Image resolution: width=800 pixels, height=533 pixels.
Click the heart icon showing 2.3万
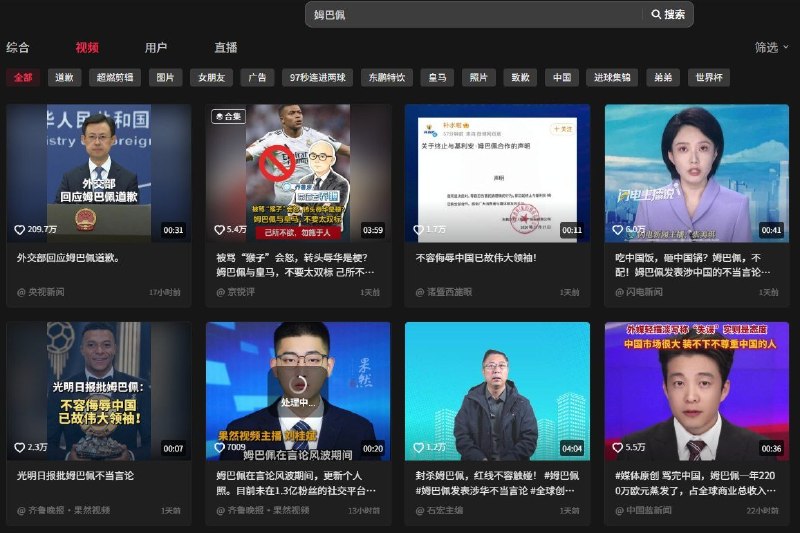click(x=19, y=447)
